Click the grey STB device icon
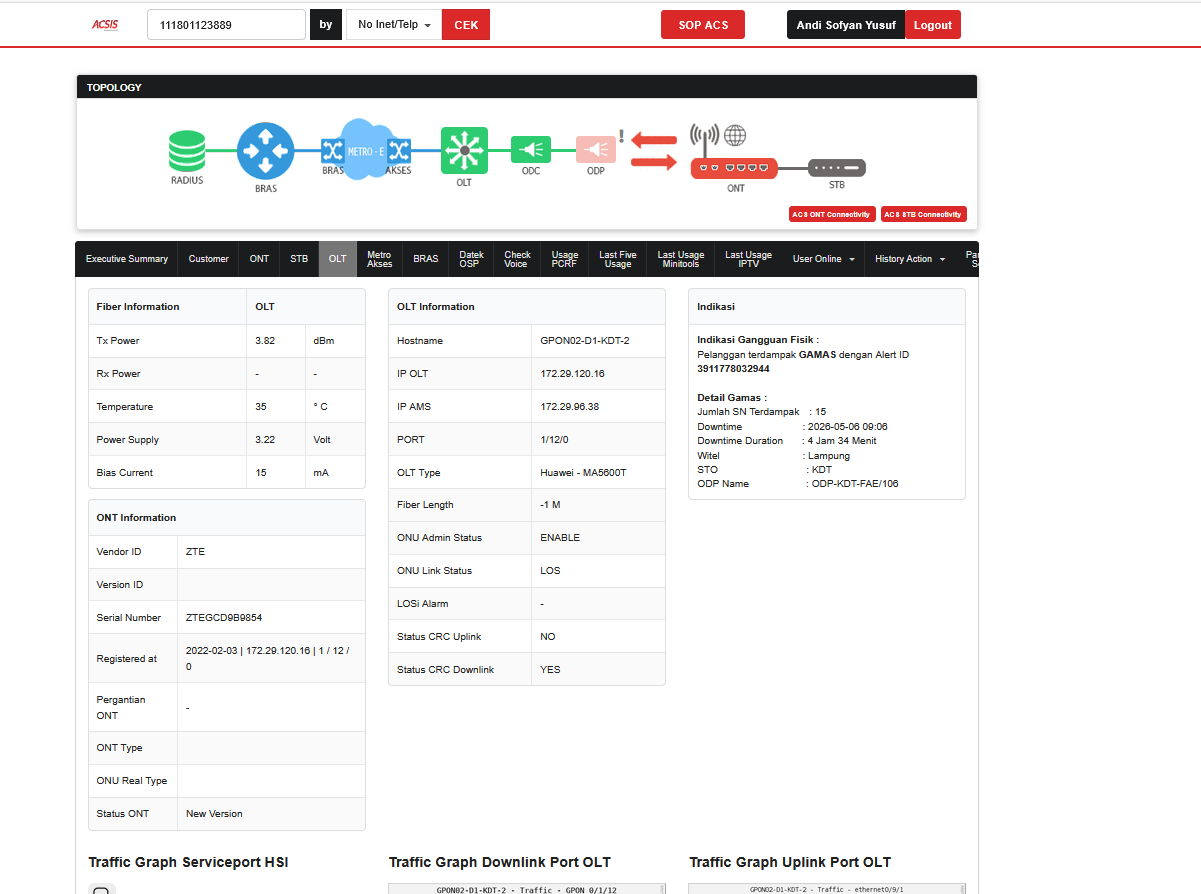This screenshot has height=894, width=1201. [x=837, y=168]
